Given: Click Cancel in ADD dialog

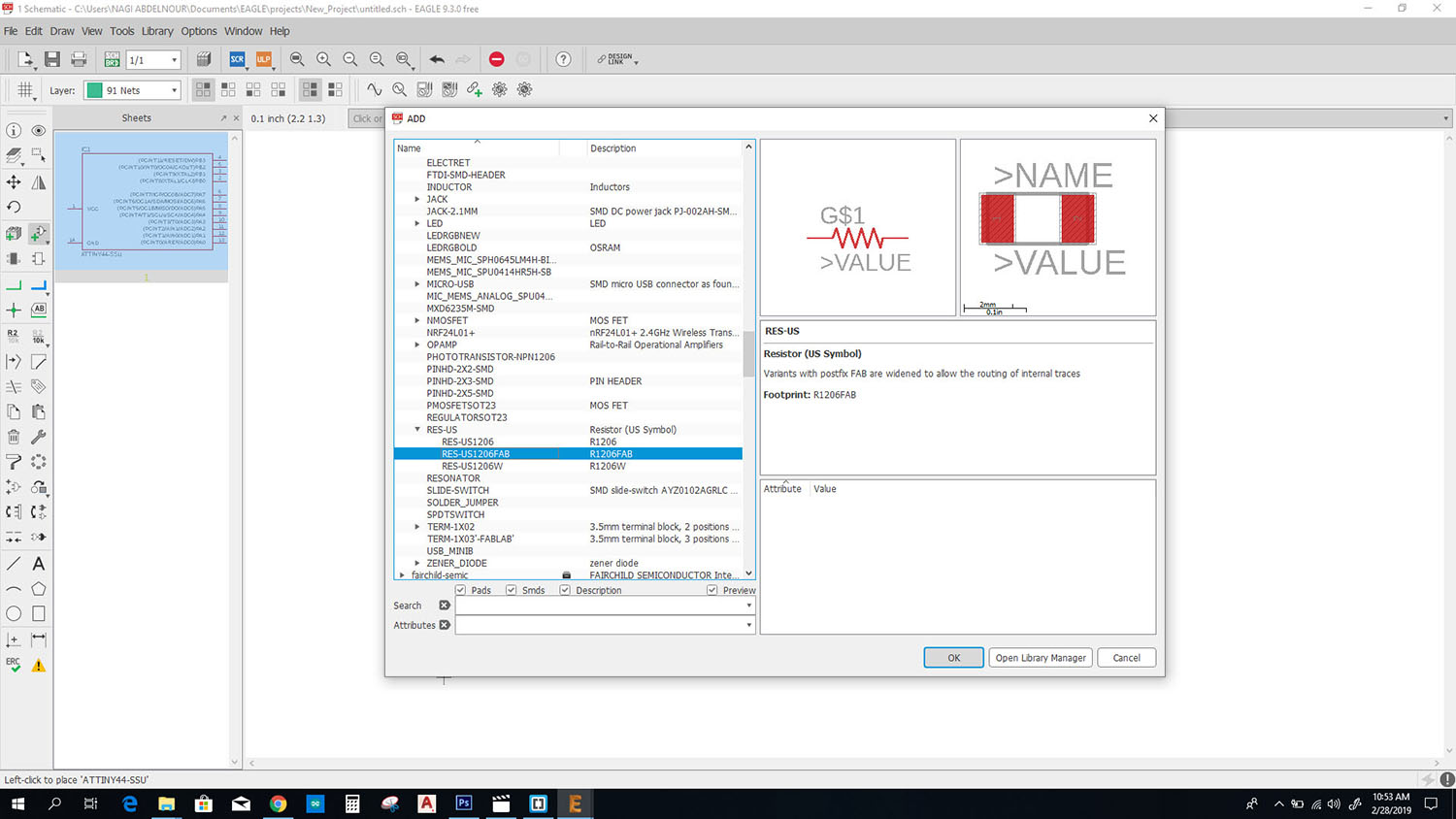Looking at the screenshot, I should pos(1126,658).
